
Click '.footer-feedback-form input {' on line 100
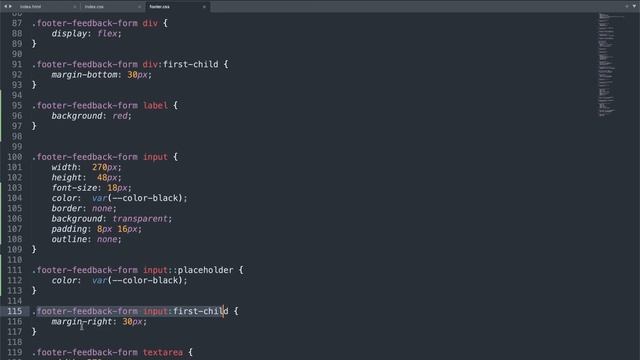[105, 157]
